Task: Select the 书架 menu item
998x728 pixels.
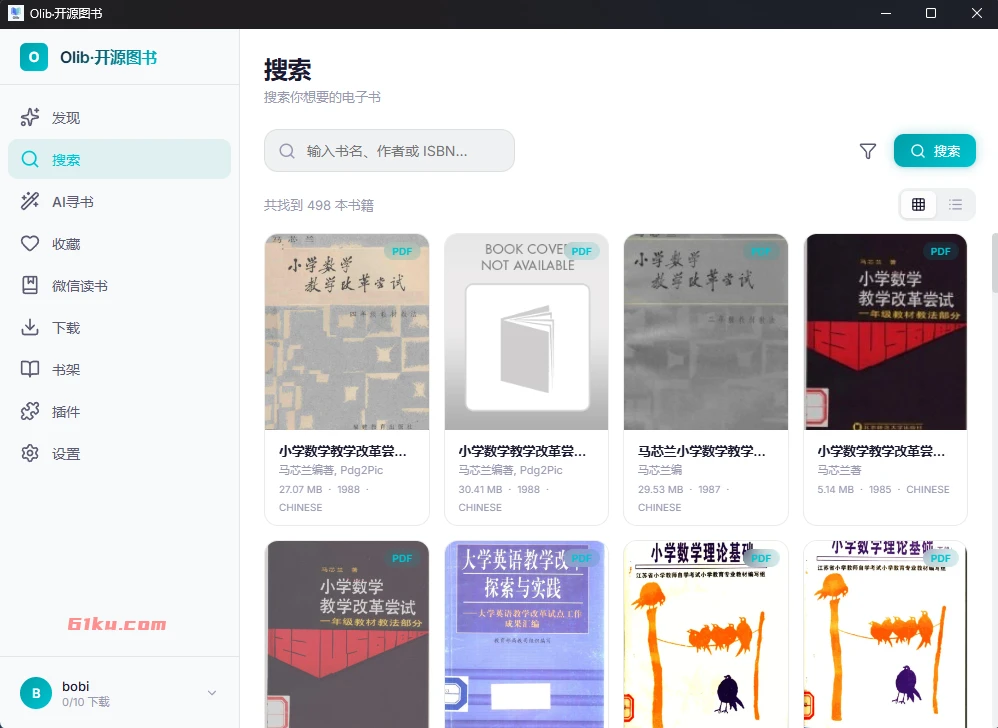Action: [x=119, y=369]
